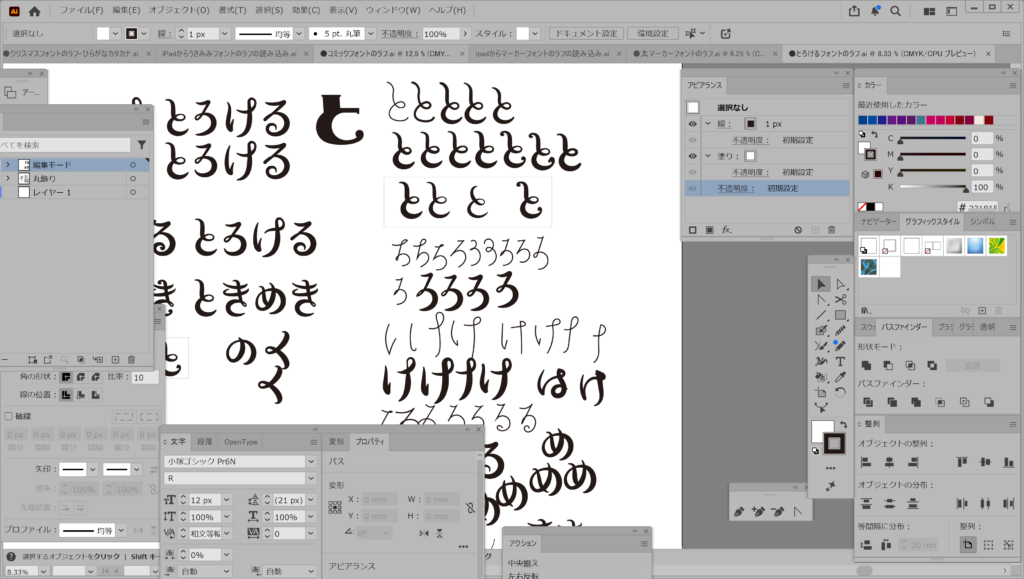The width and height of the screenshot is (1024, 579).
Task: Toggle visibility eye for 線 stroke attribute
Action: click(692, 124)
